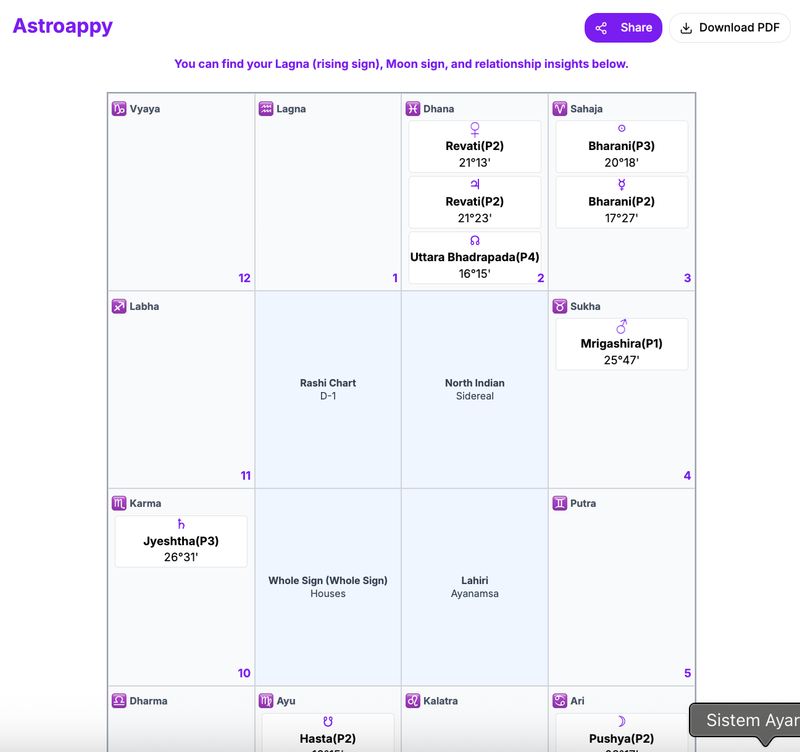Image resolution: width=800 pixels, height=752 pixels.
Task: Click the Sagittarius sign icon in Labha
Action: 119,306
